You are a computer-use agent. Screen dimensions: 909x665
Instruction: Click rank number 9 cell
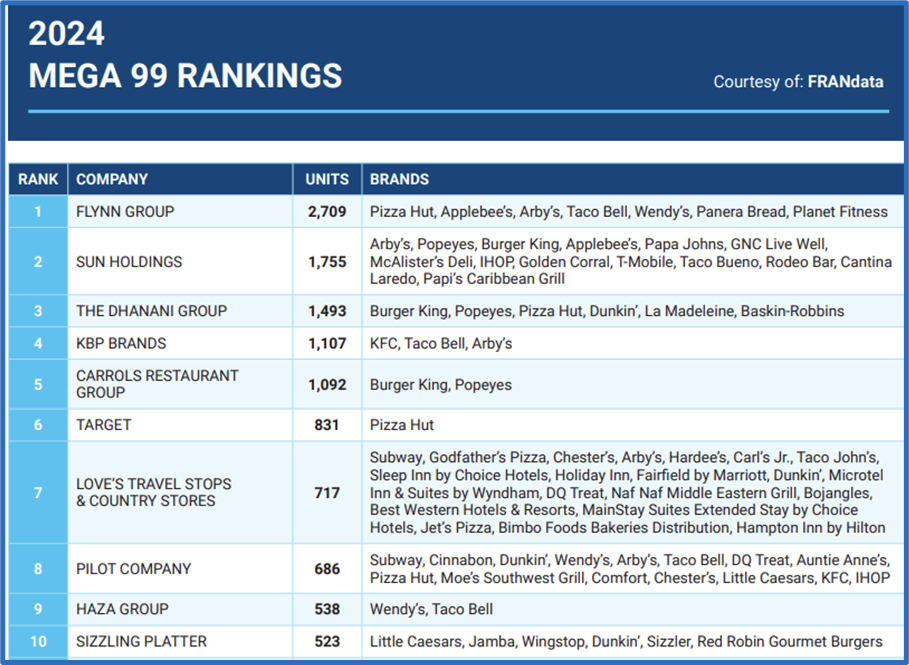[x=38, y=609]
